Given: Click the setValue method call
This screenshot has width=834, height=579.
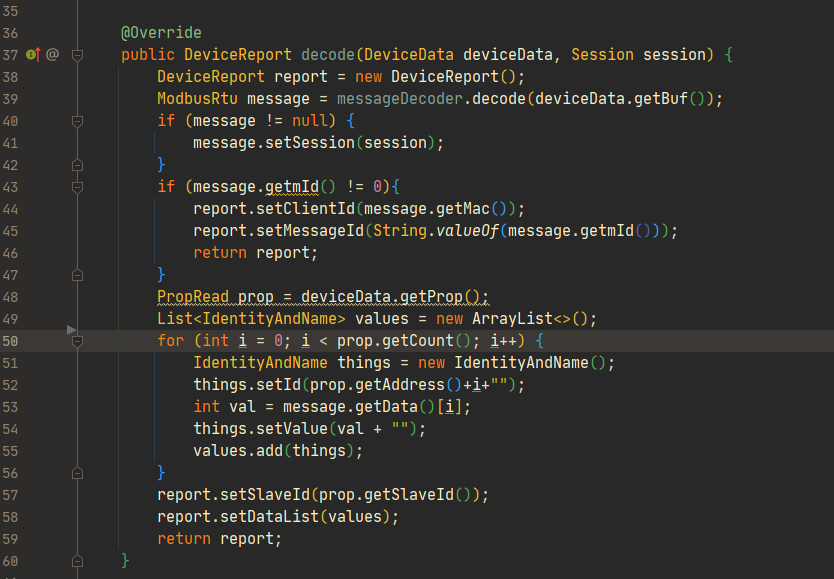Looking at the screenshot, I should [x=291, y=429].
